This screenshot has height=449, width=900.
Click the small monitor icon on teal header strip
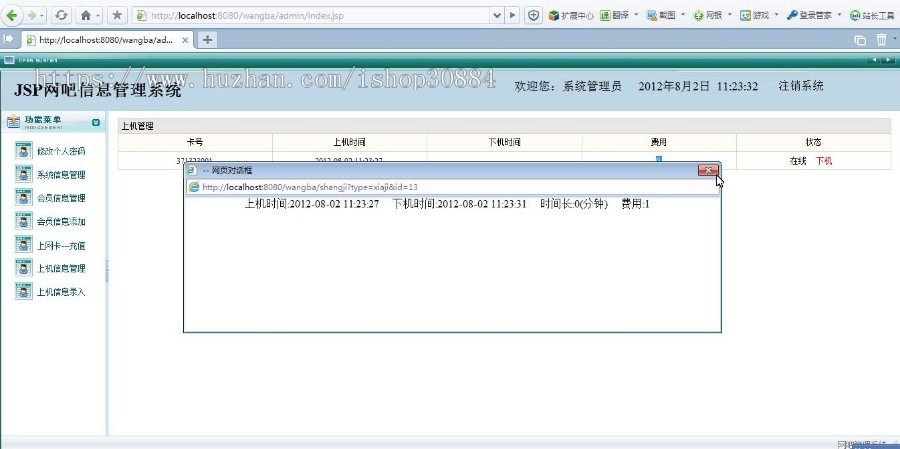[9, 60]
